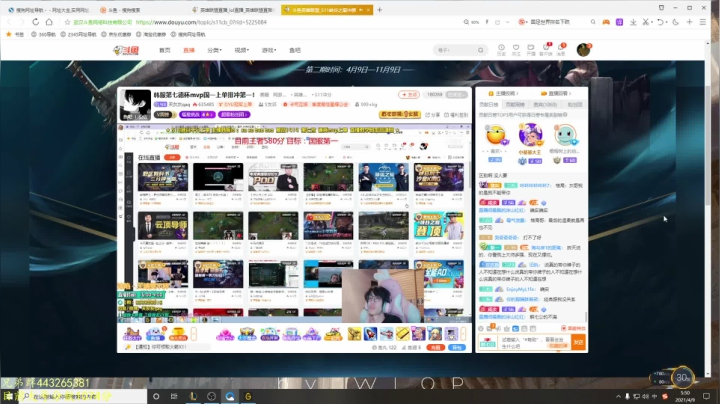Click the chat message input field

click(x=535, y=342)
